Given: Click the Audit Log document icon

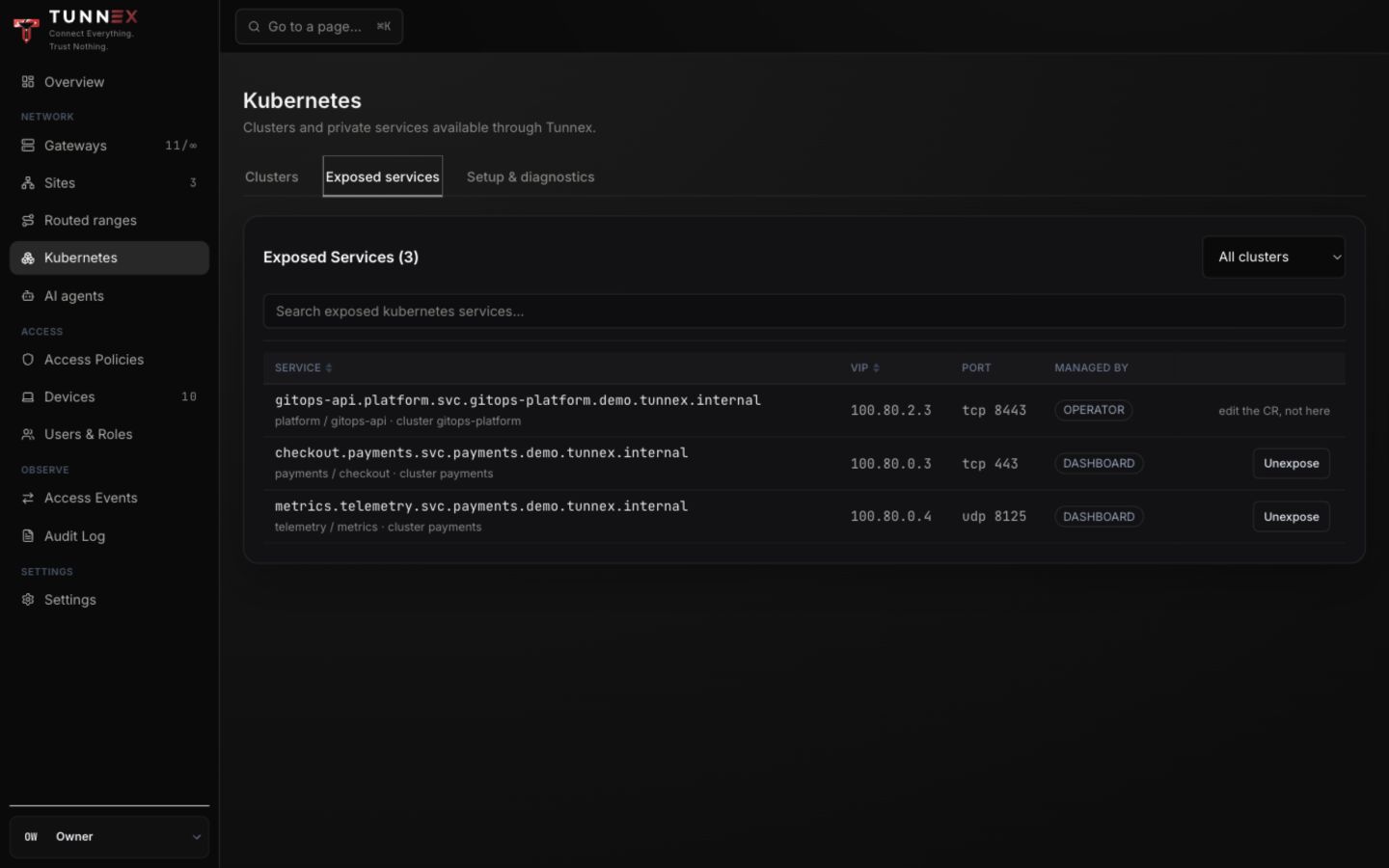Looking at the screenshot, I should (28, 536).
